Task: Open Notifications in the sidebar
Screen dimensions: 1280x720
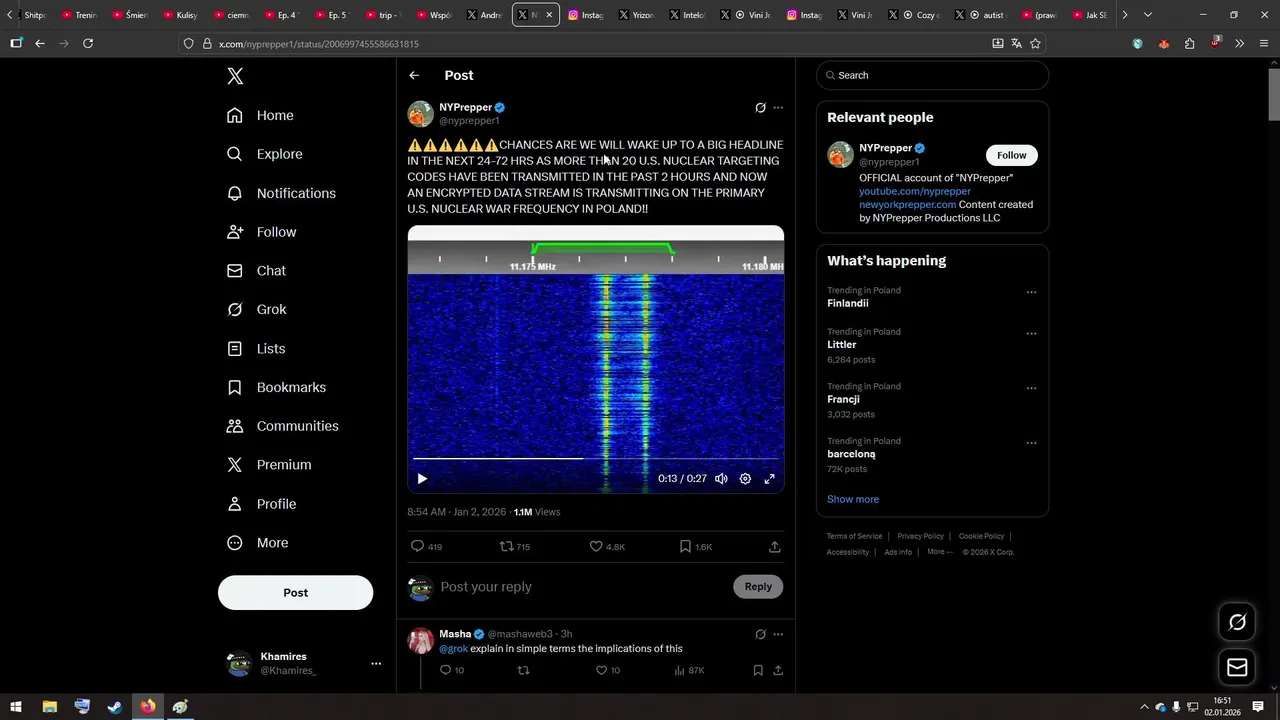Action: (281, 193)
